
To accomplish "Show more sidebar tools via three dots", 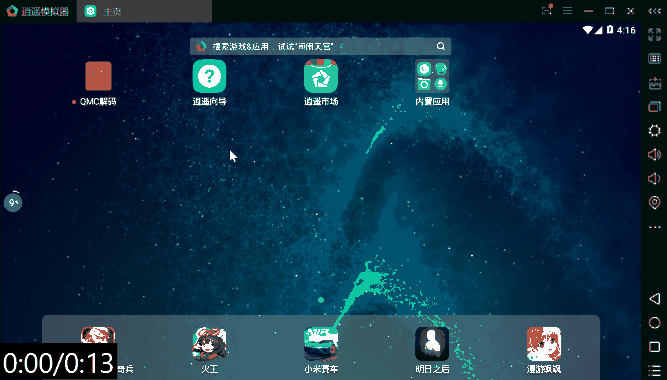I will [654, 227].
